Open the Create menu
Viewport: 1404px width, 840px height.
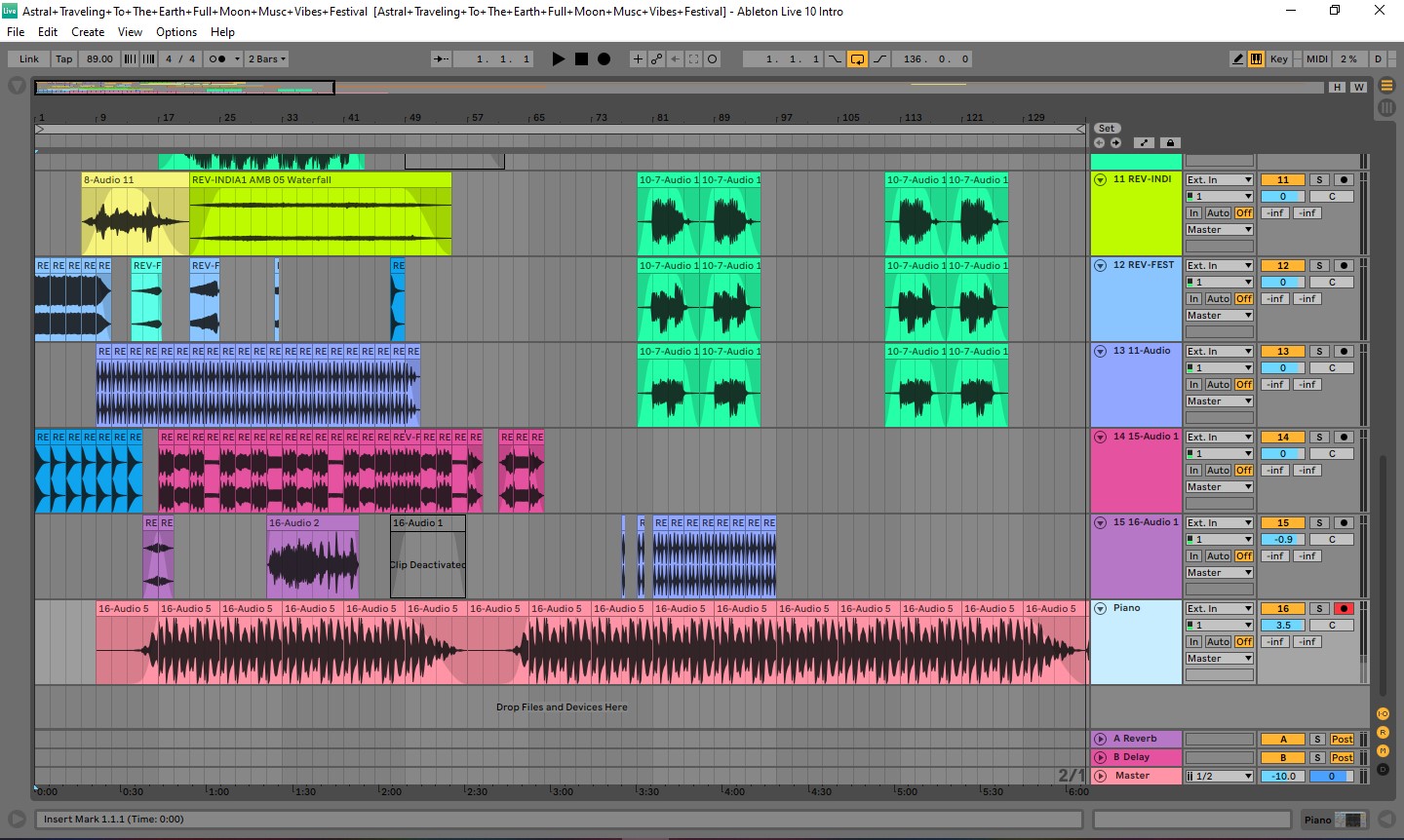(88, 32)
